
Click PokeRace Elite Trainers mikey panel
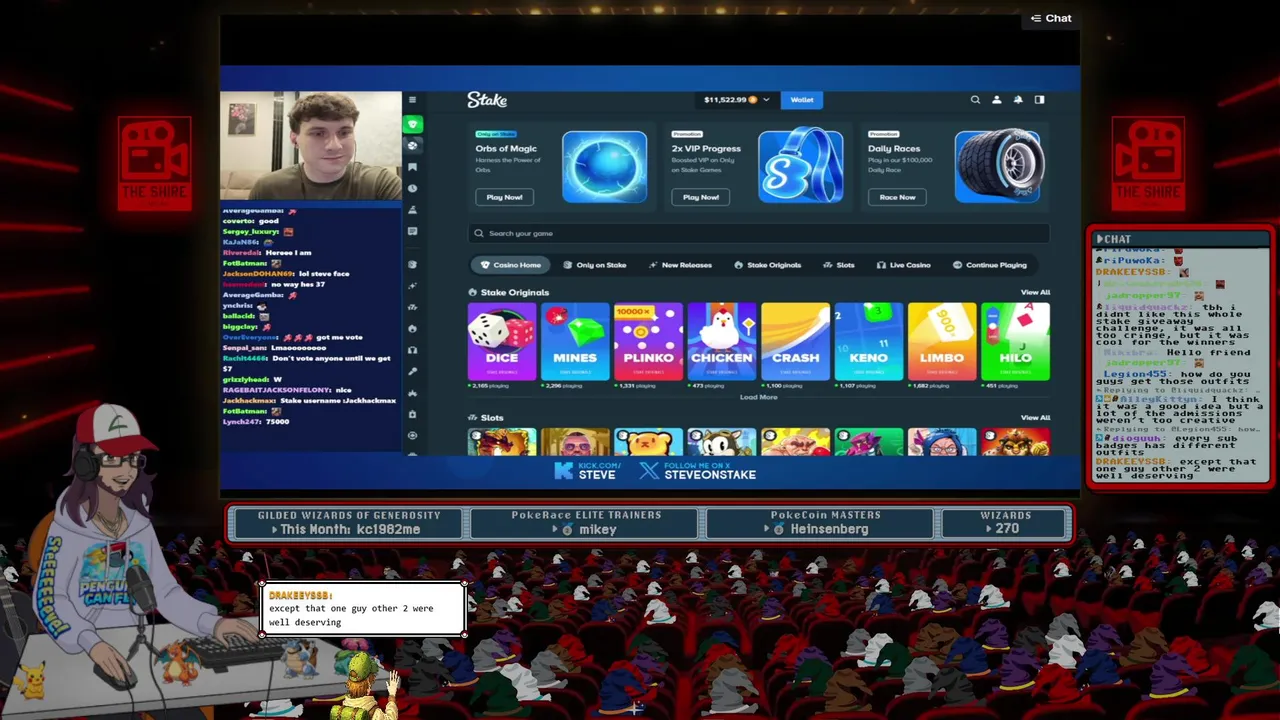point(586,523)
